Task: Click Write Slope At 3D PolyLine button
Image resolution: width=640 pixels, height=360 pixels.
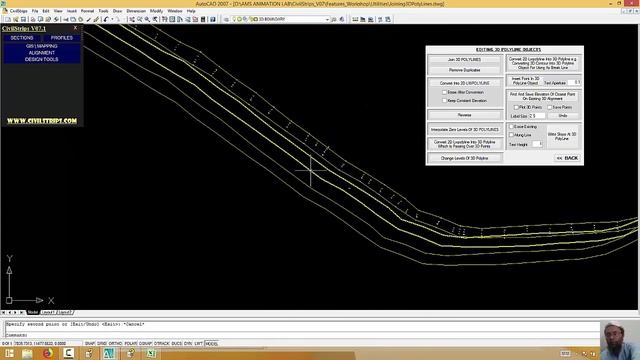Action: click(562, 136)
